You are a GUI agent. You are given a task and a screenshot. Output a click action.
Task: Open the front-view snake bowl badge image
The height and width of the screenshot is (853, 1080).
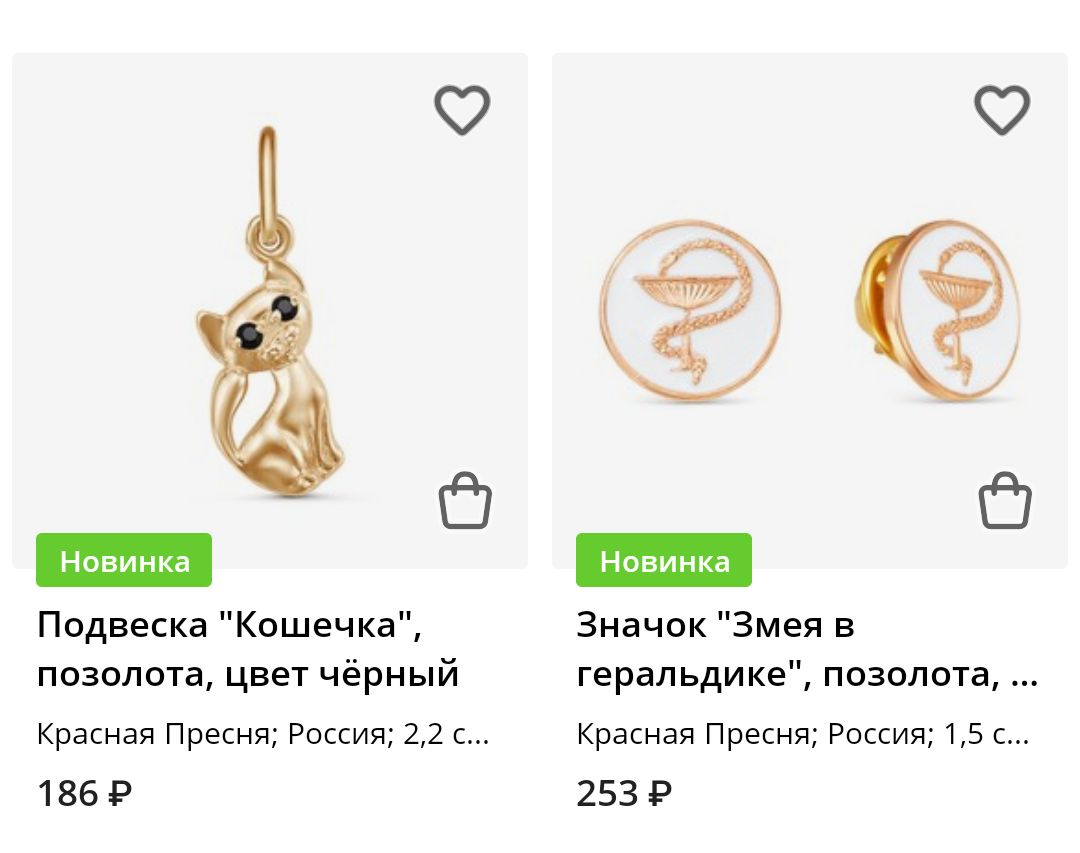tap(690, 310)
